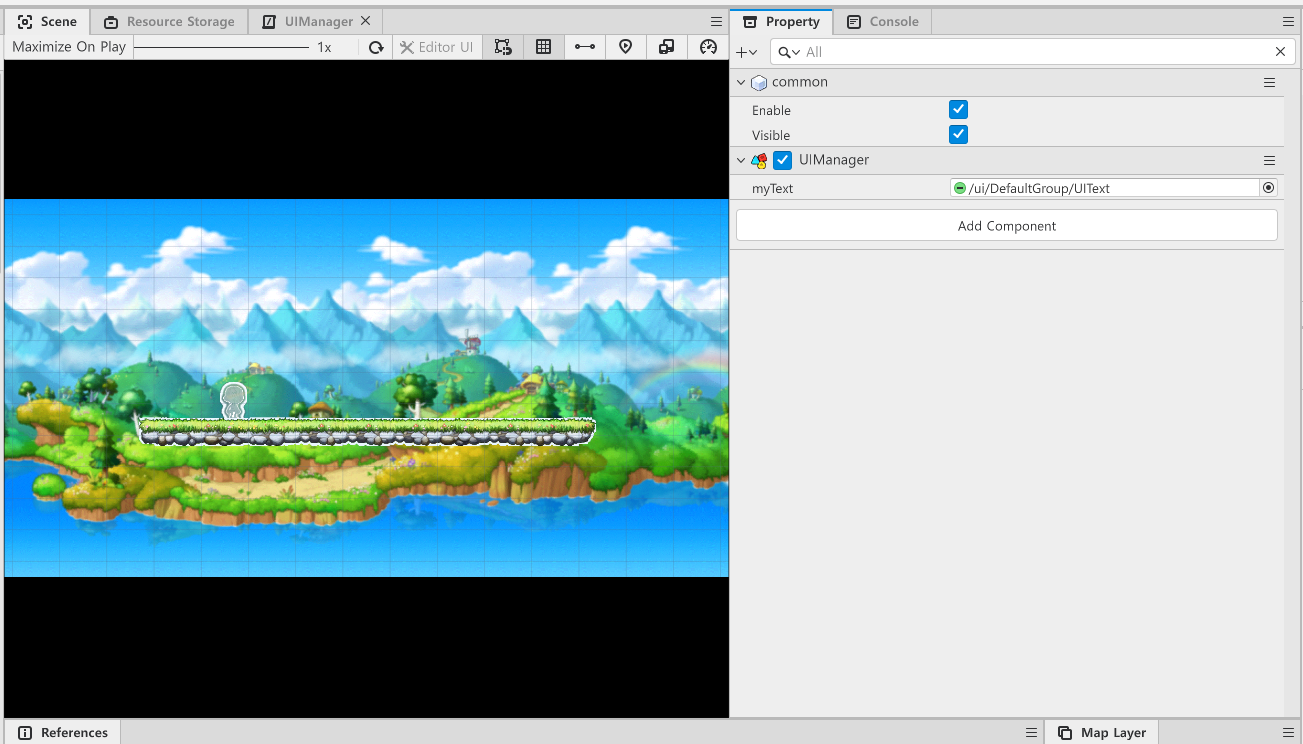1303x744 pixels.
Task: Toggle the selection-box tool icon
Action: coord(503,47)
